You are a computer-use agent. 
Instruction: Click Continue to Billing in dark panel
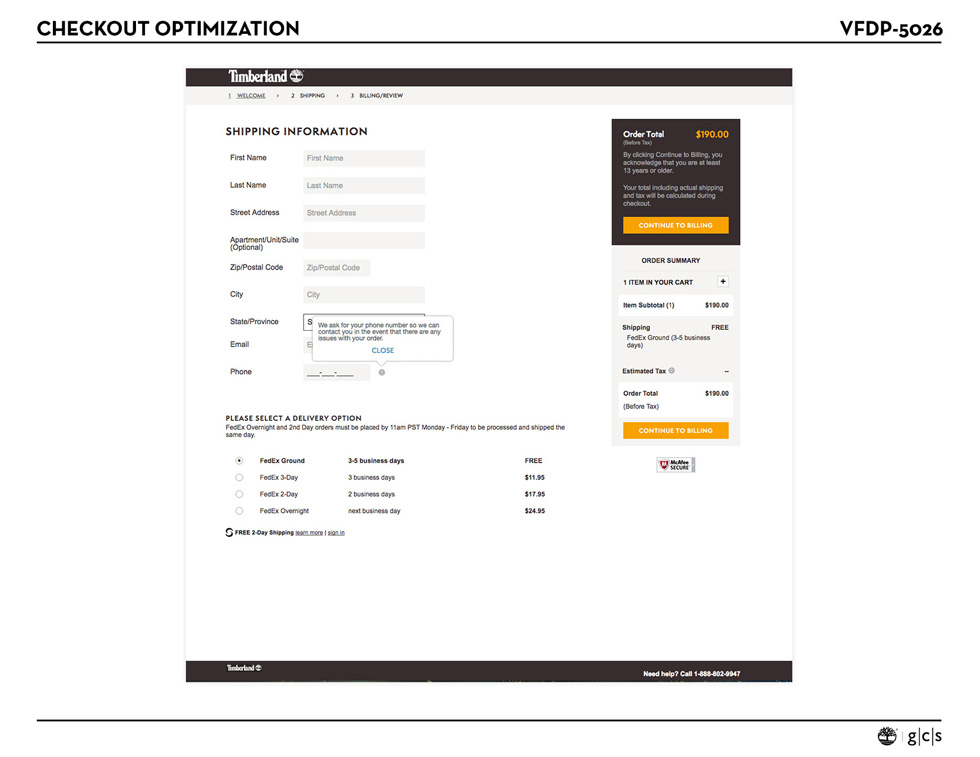(676, 225)
